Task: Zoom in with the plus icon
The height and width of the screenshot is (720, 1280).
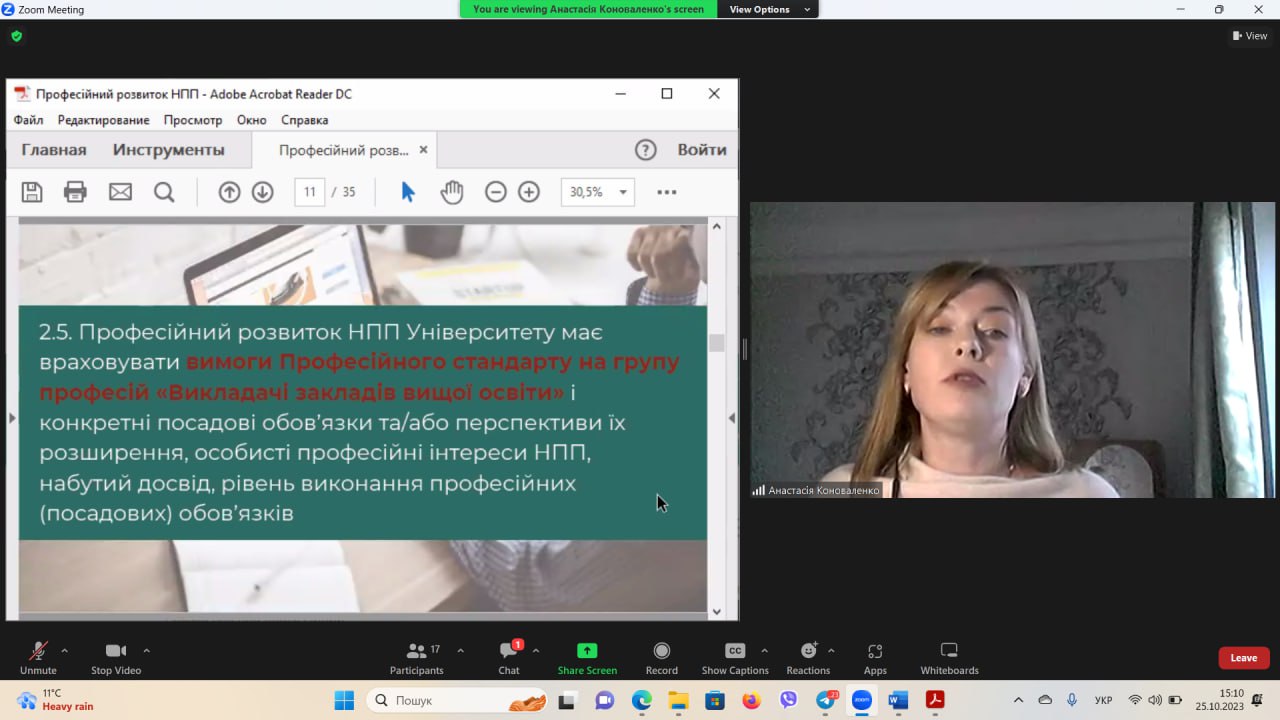Action: [x=529, y=192]
